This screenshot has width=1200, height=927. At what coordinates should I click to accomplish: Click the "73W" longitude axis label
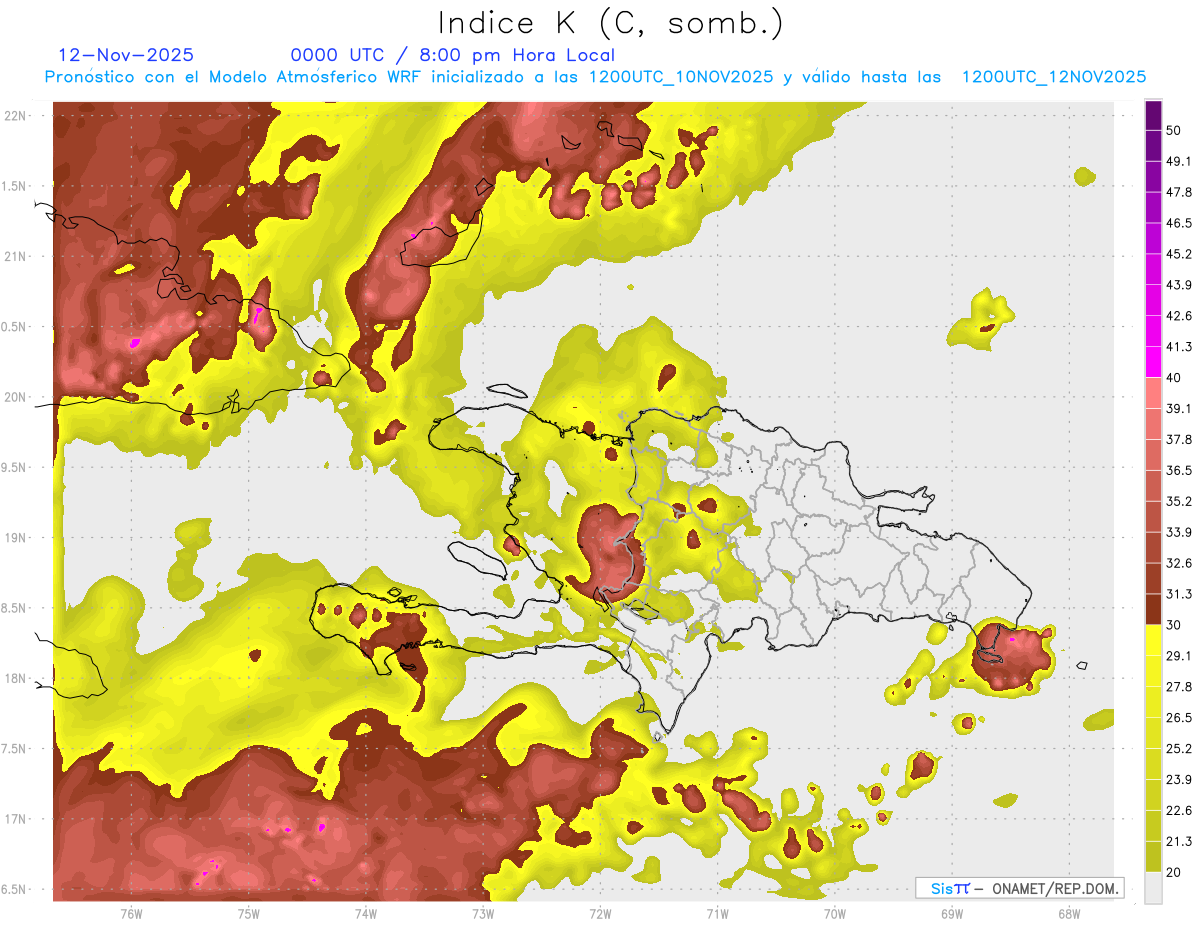point(483,913)
